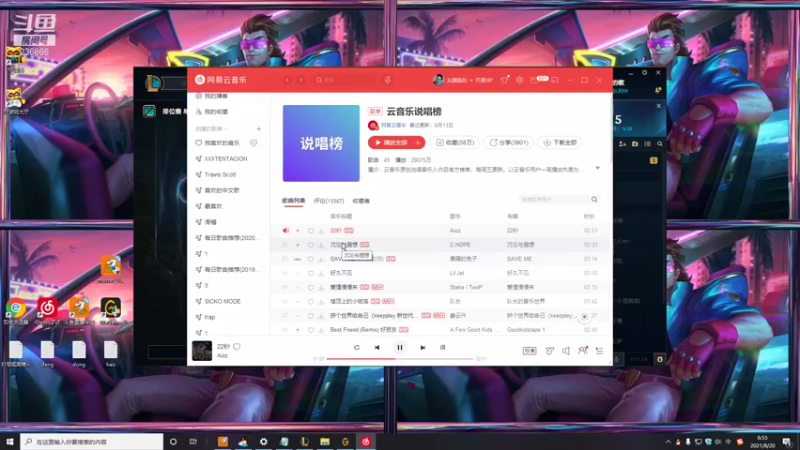800x450 pixels.
Task: Open NetEase Cloud Music desktop shortcut
Action: pos(47,311)
